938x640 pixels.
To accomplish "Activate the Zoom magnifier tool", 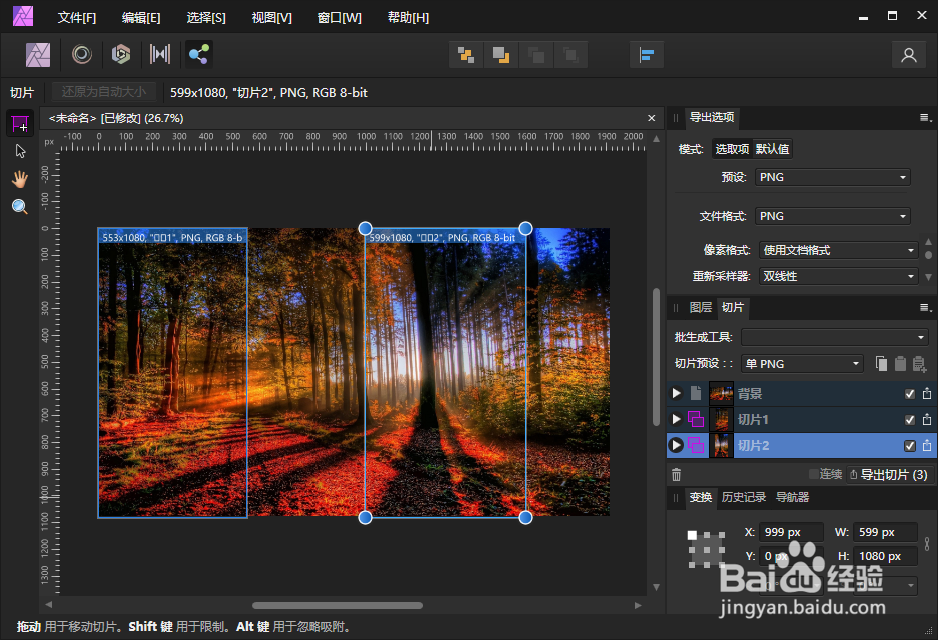I will coord(20,207).
